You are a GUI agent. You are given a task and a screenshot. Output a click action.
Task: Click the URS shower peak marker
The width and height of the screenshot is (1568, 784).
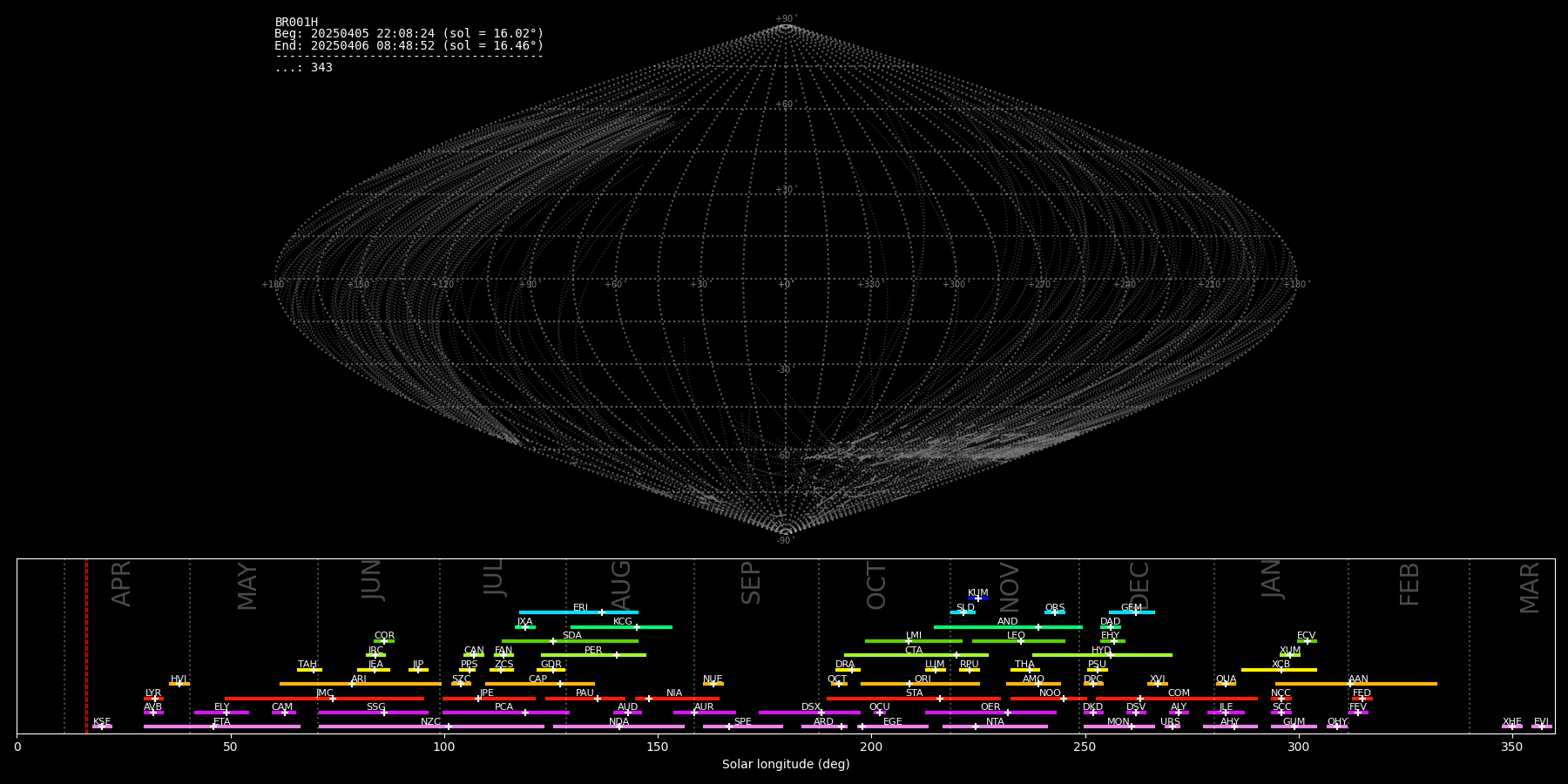coord(1173,727)
